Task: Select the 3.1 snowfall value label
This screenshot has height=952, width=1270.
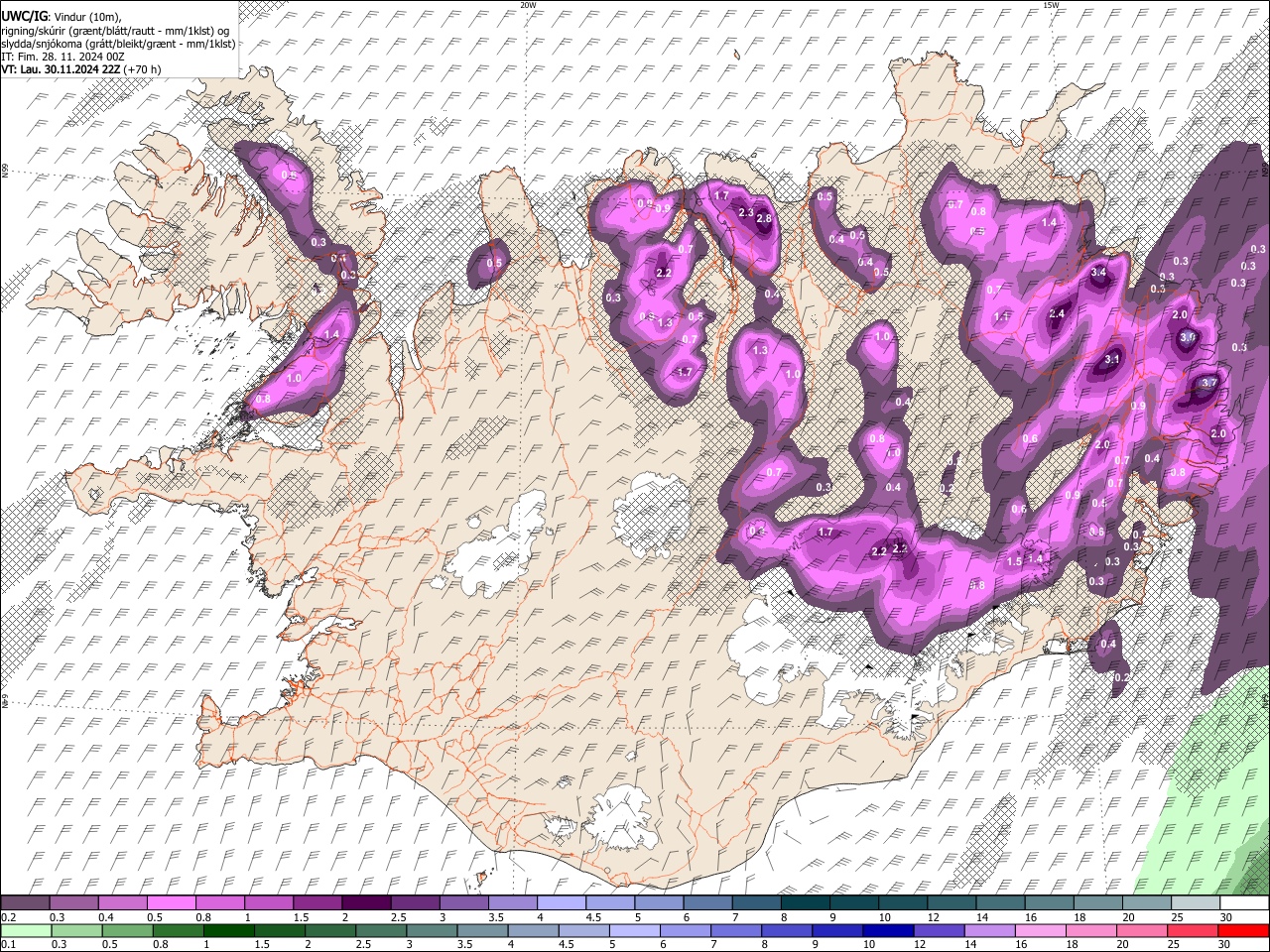Action: pos(1112,359)
